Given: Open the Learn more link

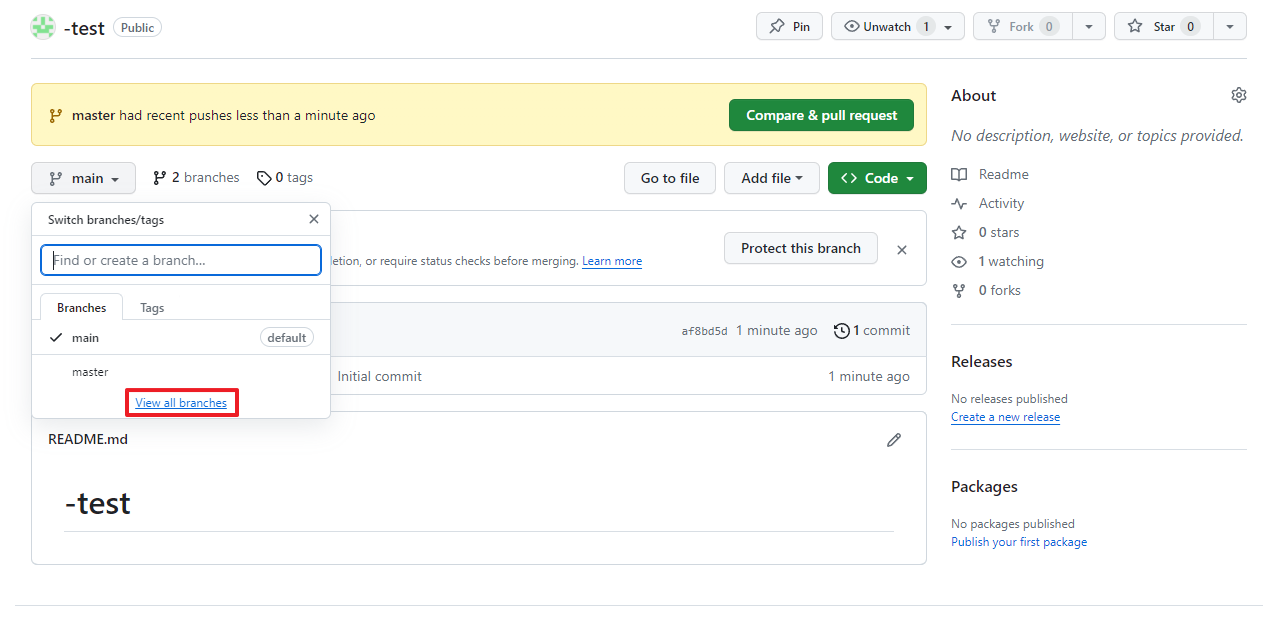Looking at the screenshot, I should click(612, 261).
